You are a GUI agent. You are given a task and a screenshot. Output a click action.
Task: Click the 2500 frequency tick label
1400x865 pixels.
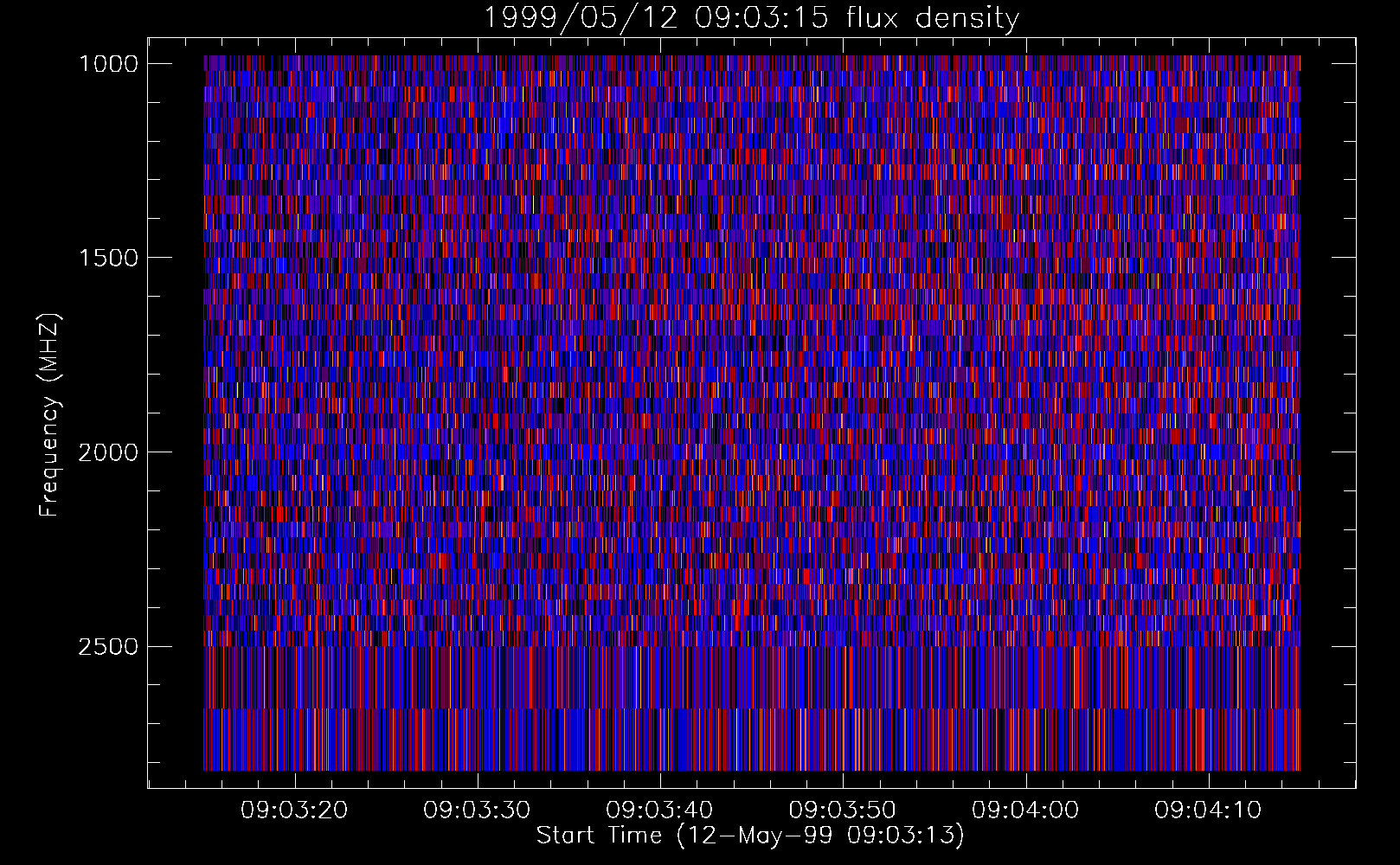pos(108,646)
